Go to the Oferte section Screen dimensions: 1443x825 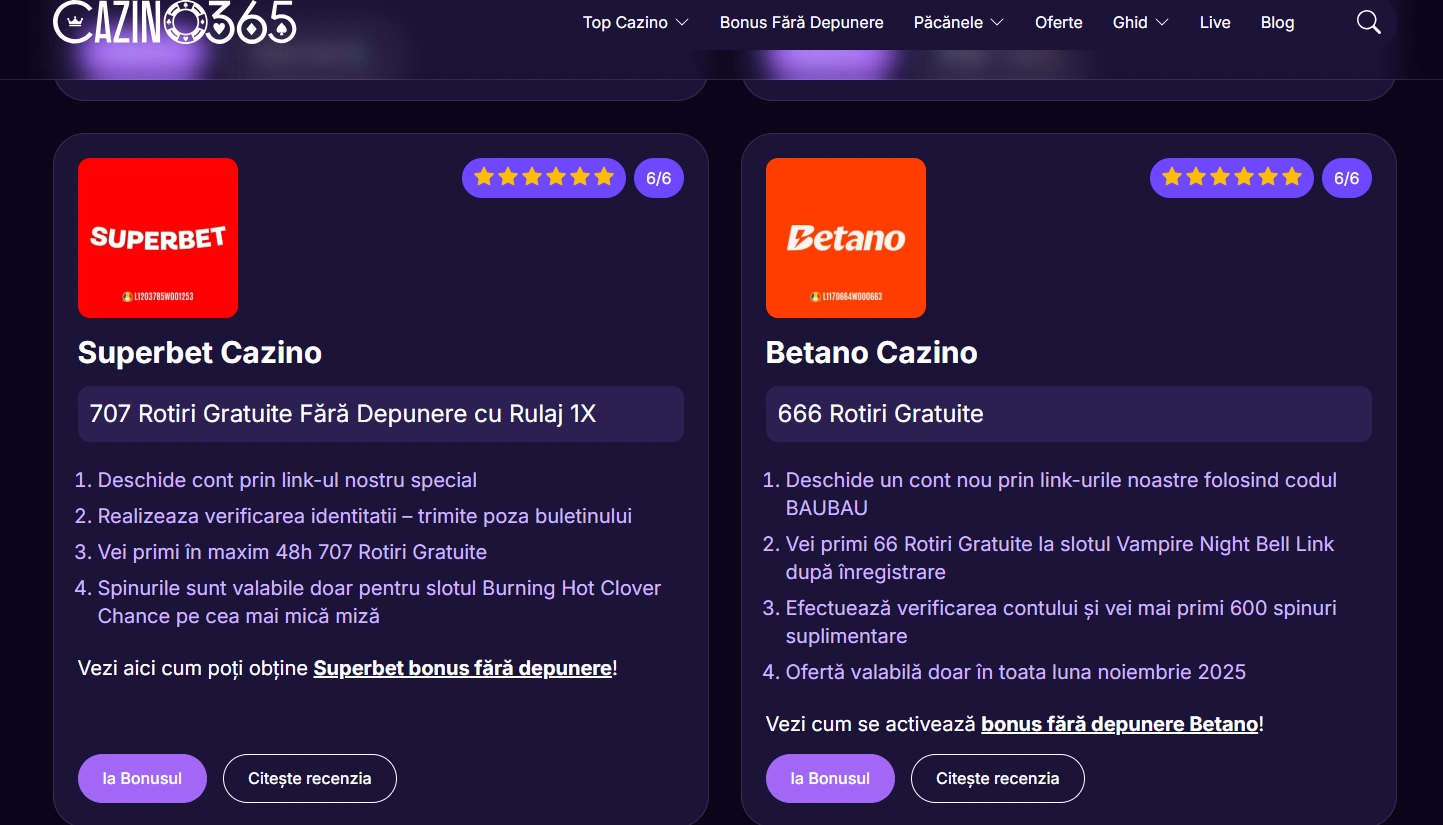1058,22
